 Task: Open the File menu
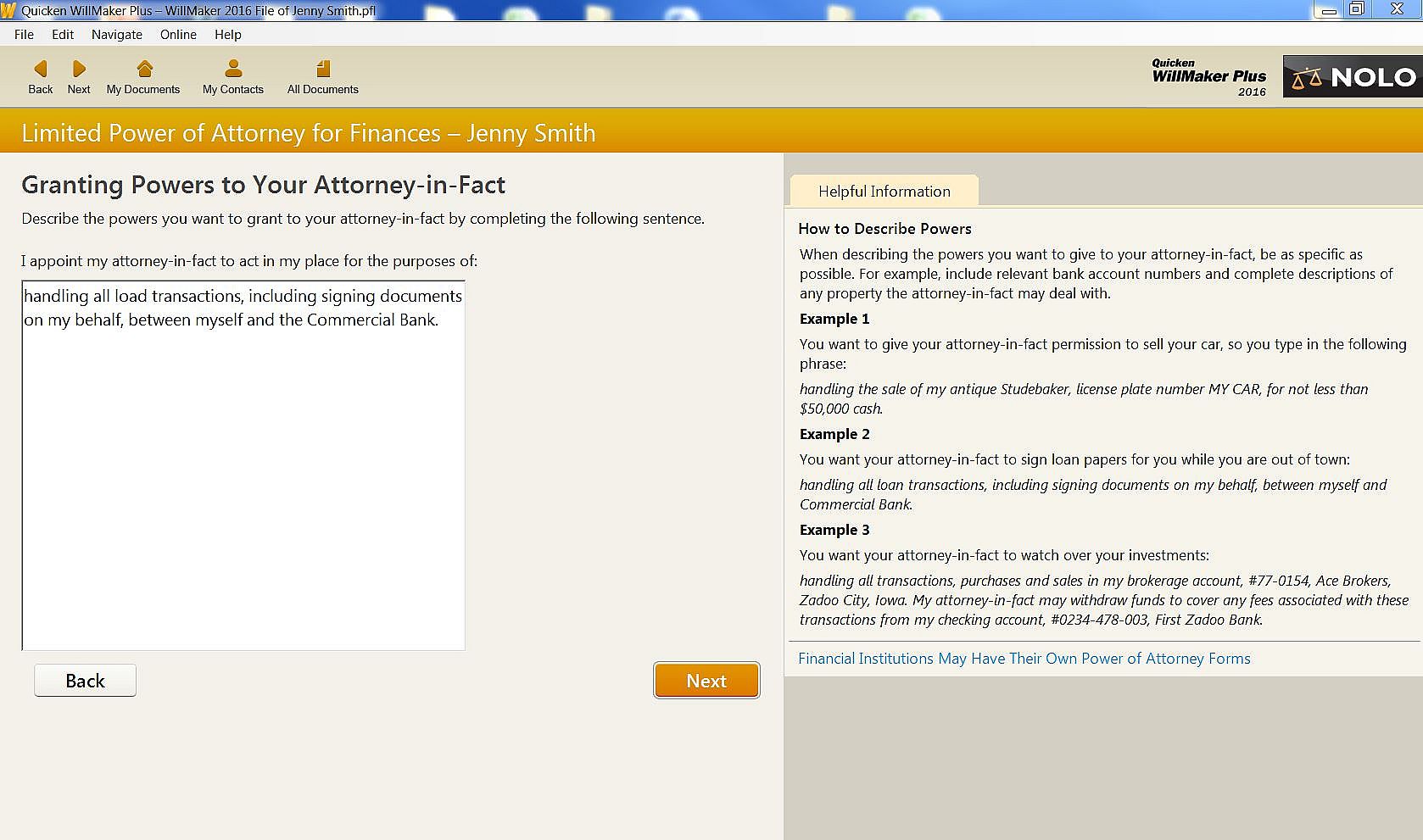pyautogui.click(x=24, y=35)
